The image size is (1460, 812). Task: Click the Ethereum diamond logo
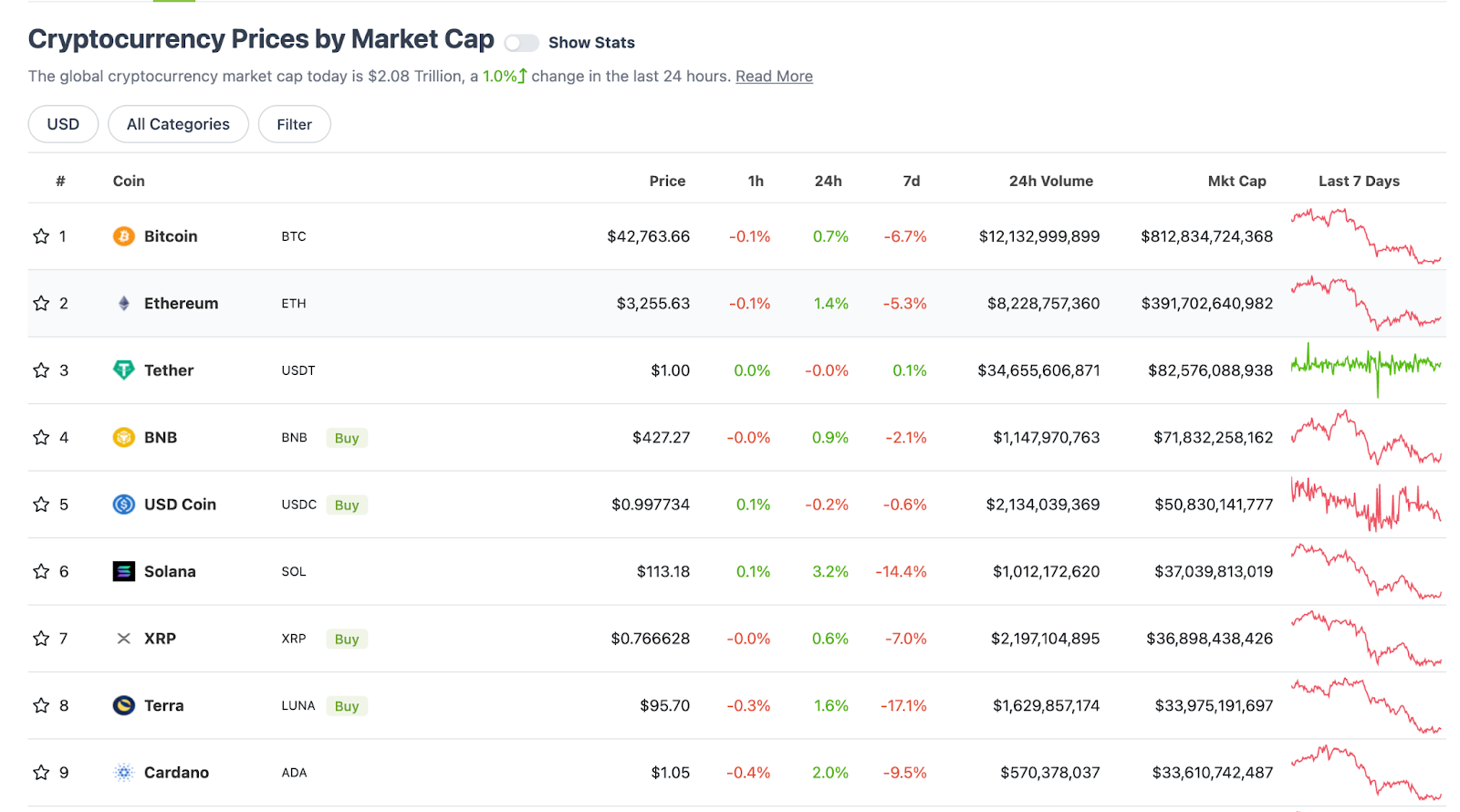tap(124, 303)
